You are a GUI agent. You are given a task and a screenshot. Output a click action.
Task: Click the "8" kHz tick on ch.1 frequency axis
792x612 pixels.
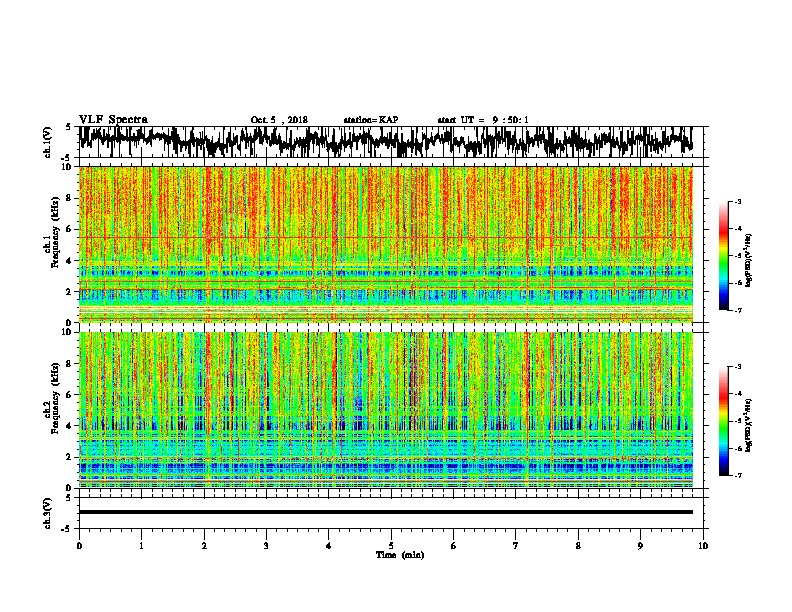[69, 198]
